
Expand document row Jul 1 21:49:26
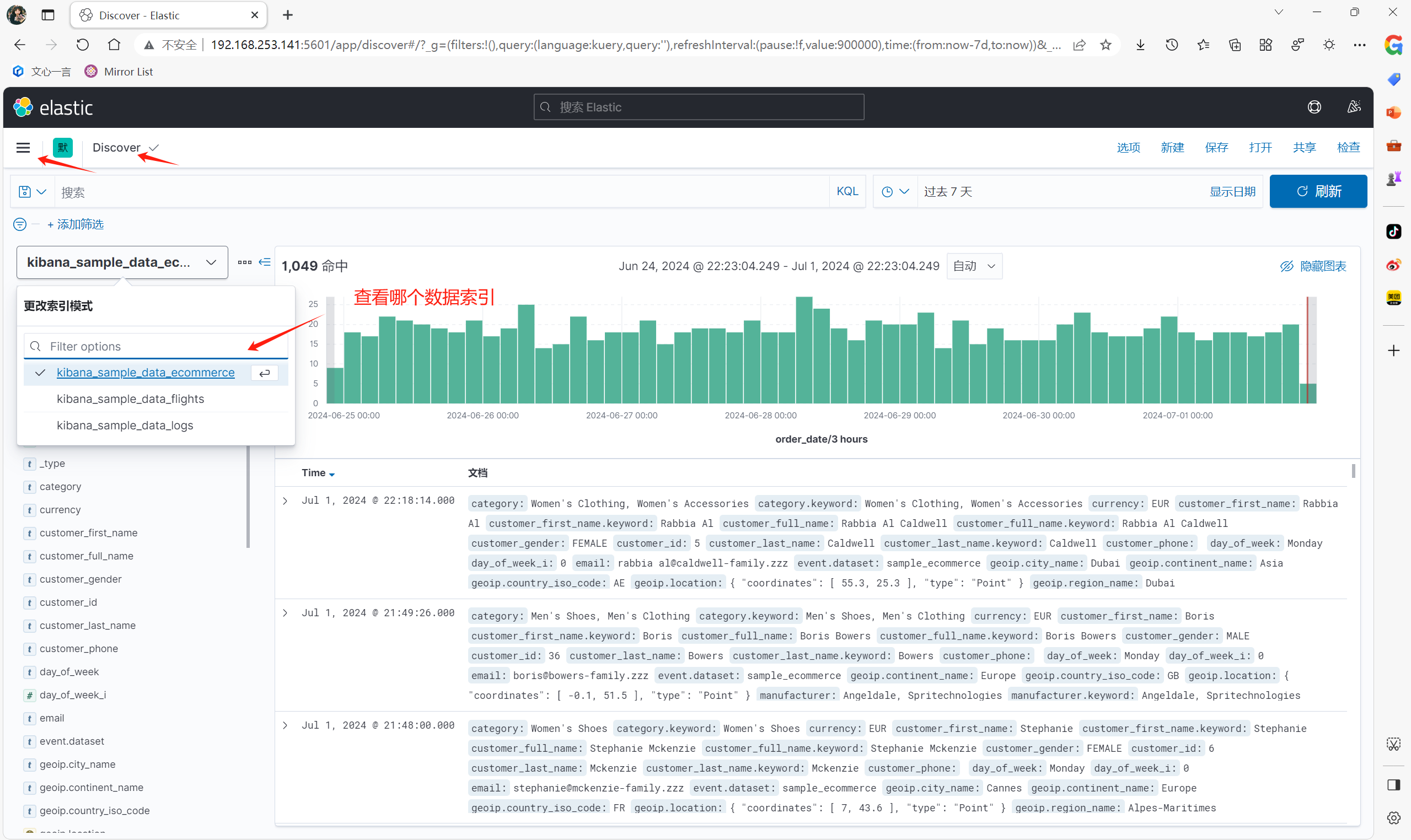[286, 613]
